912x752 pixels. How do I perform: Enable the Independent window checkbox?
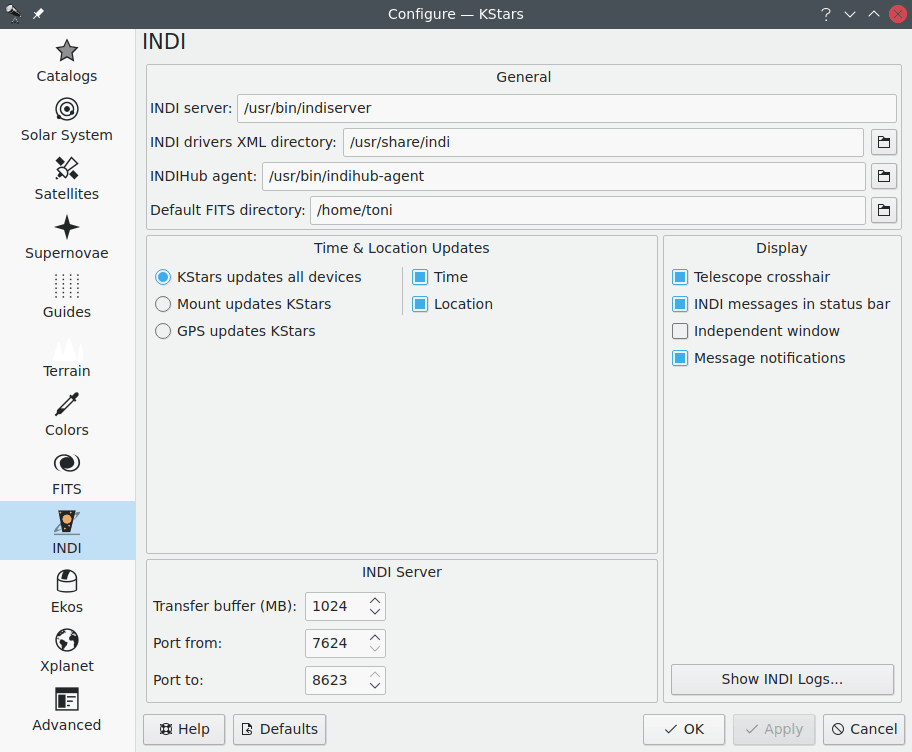point(680,331)
